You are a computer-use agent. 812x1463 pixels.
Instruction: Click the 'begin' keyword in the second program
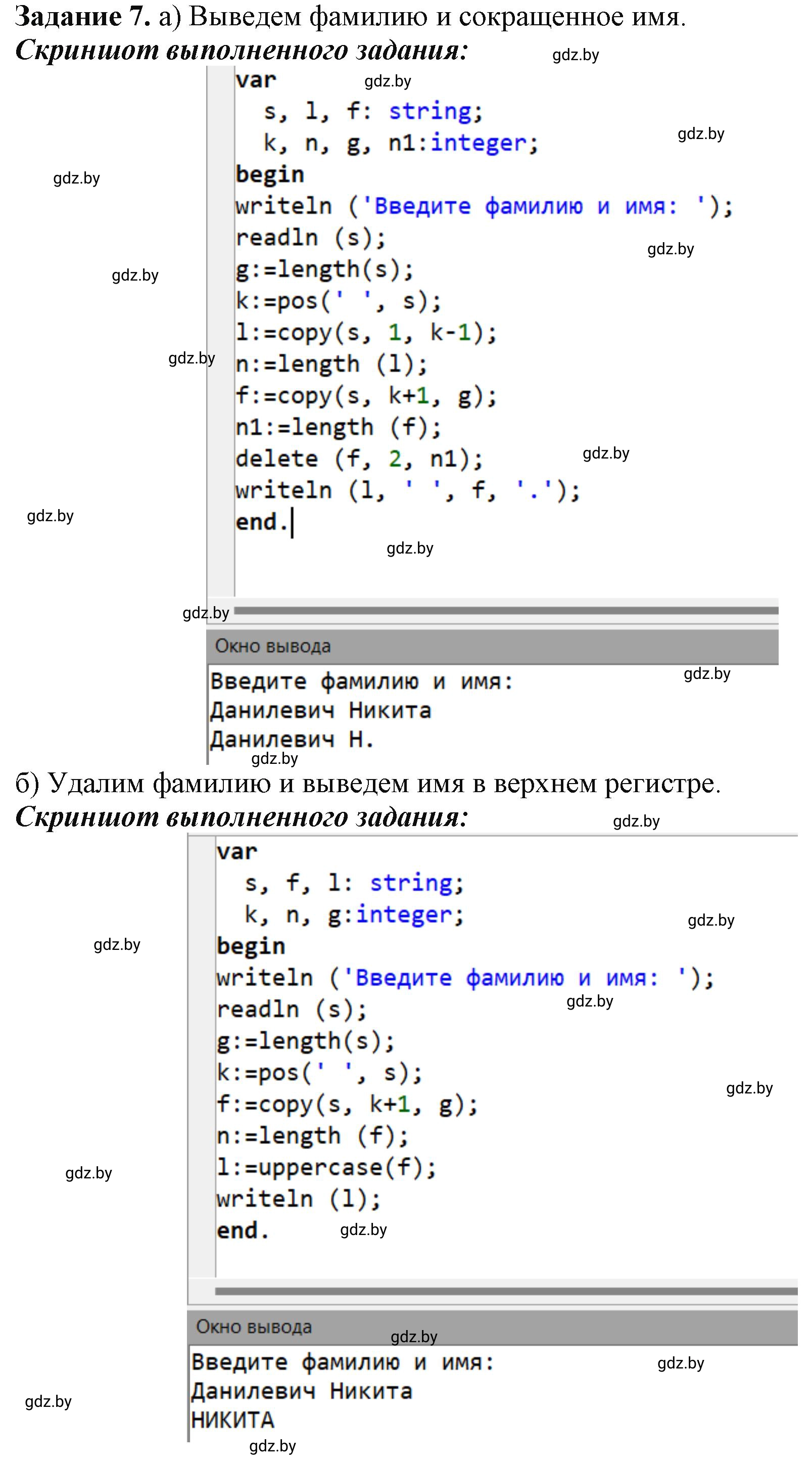tap(251, 947)
